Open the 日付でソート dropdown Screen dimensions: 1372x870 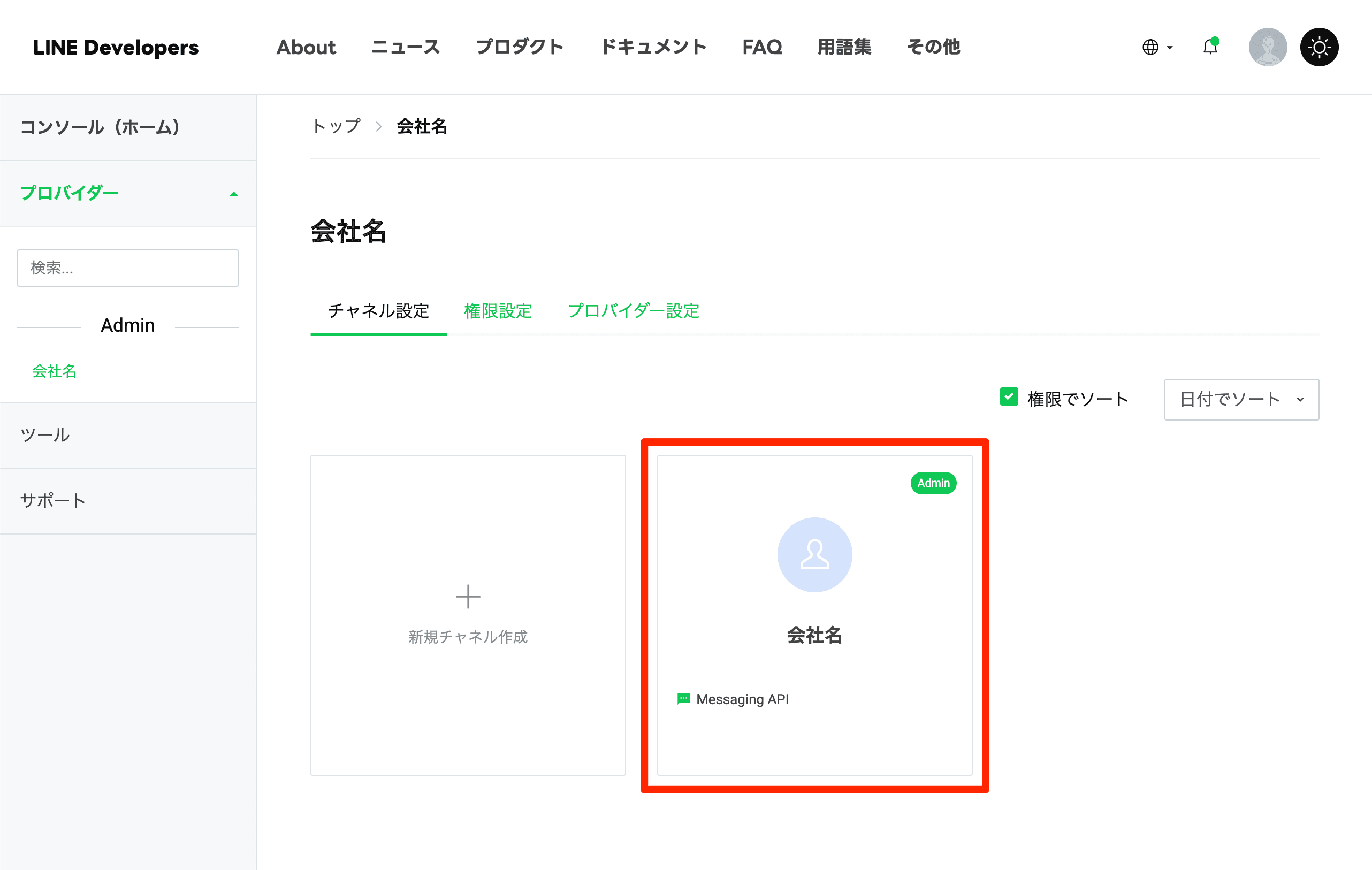[x=1241, y=399]
